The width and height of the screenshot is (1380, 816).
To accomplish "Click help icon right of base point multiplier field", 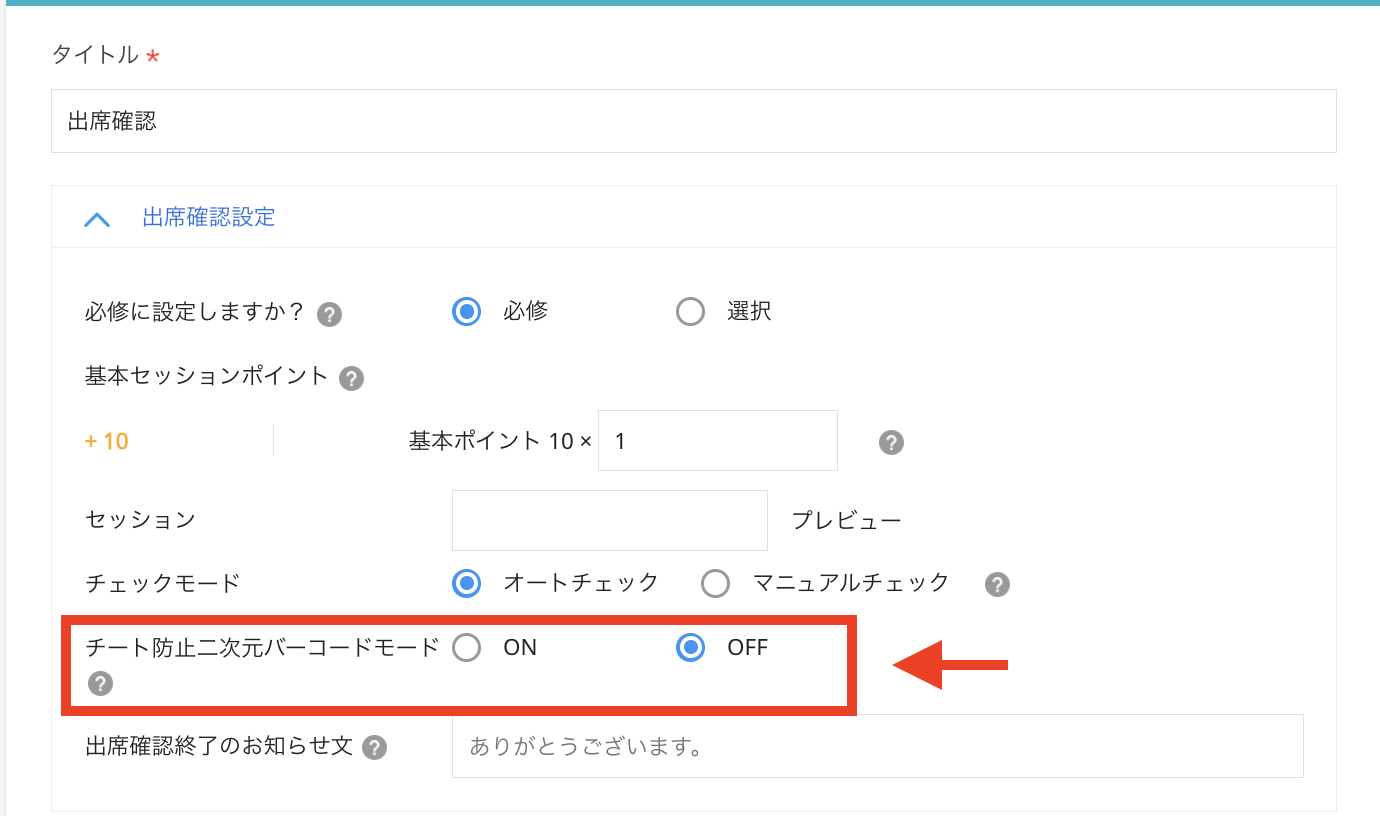I will click(891, 443).
